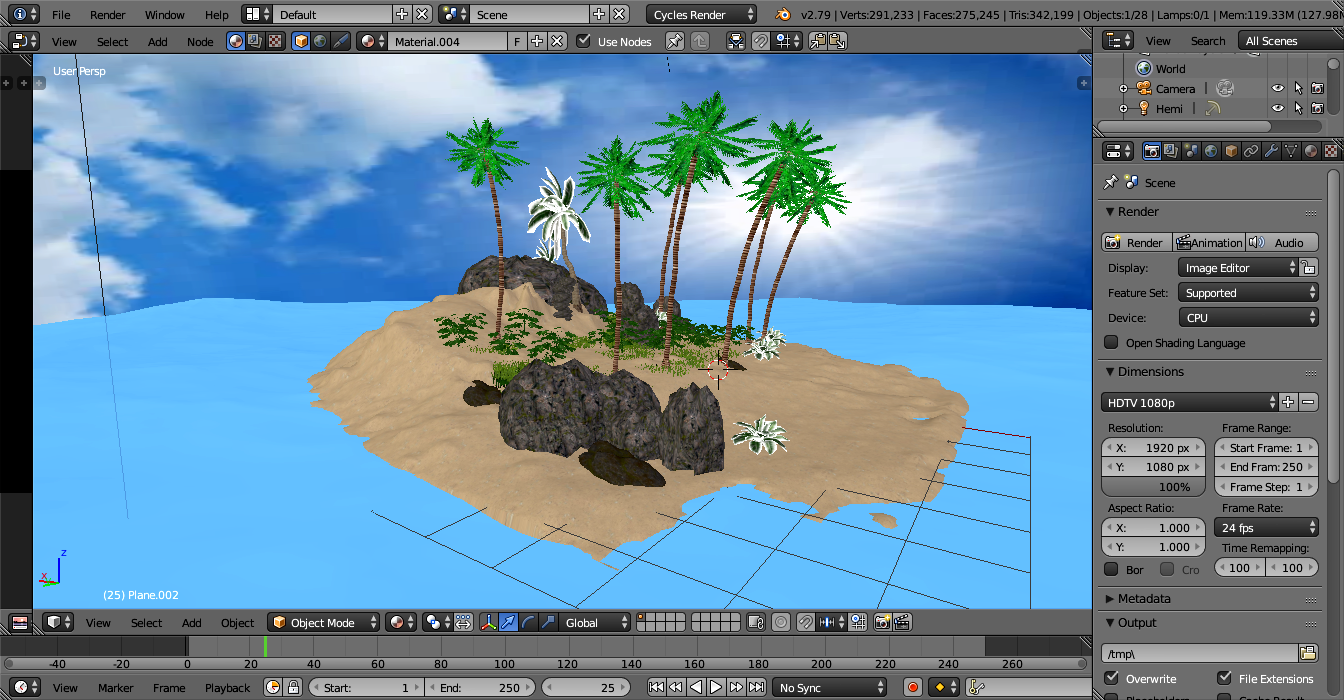Open the Object Mode selector dropdown
This screenshot has height=700, width=1344.
(324, 622)
